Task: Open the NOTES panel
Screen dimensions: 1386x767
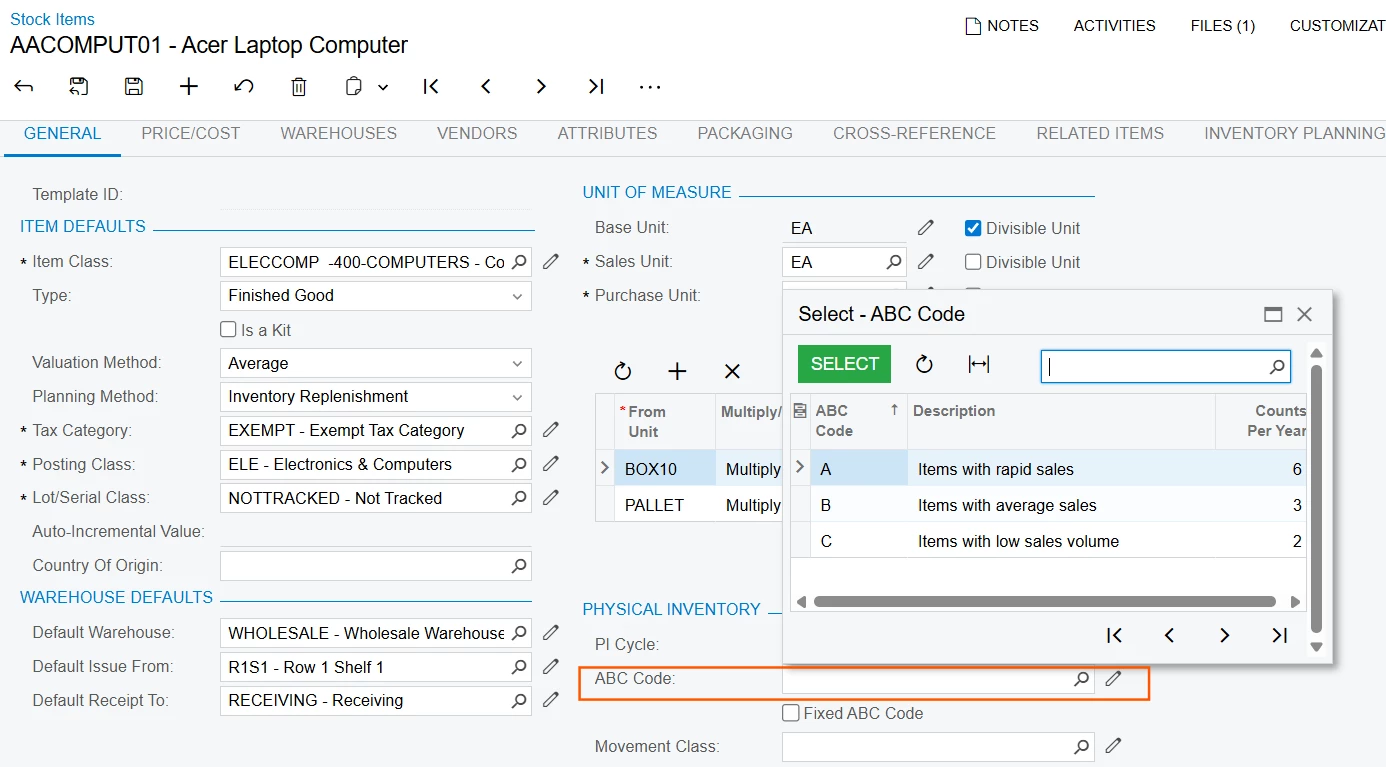Action: pyautogui.click(x=1001, y=26)
